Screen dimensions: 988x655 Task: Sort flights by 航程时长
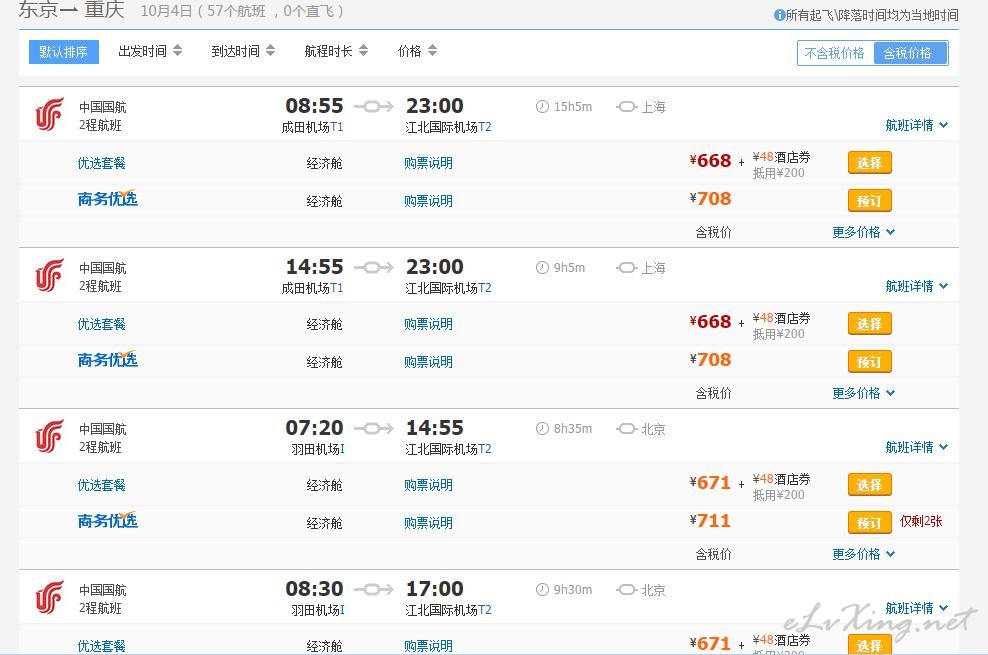(x=336, y=51)
